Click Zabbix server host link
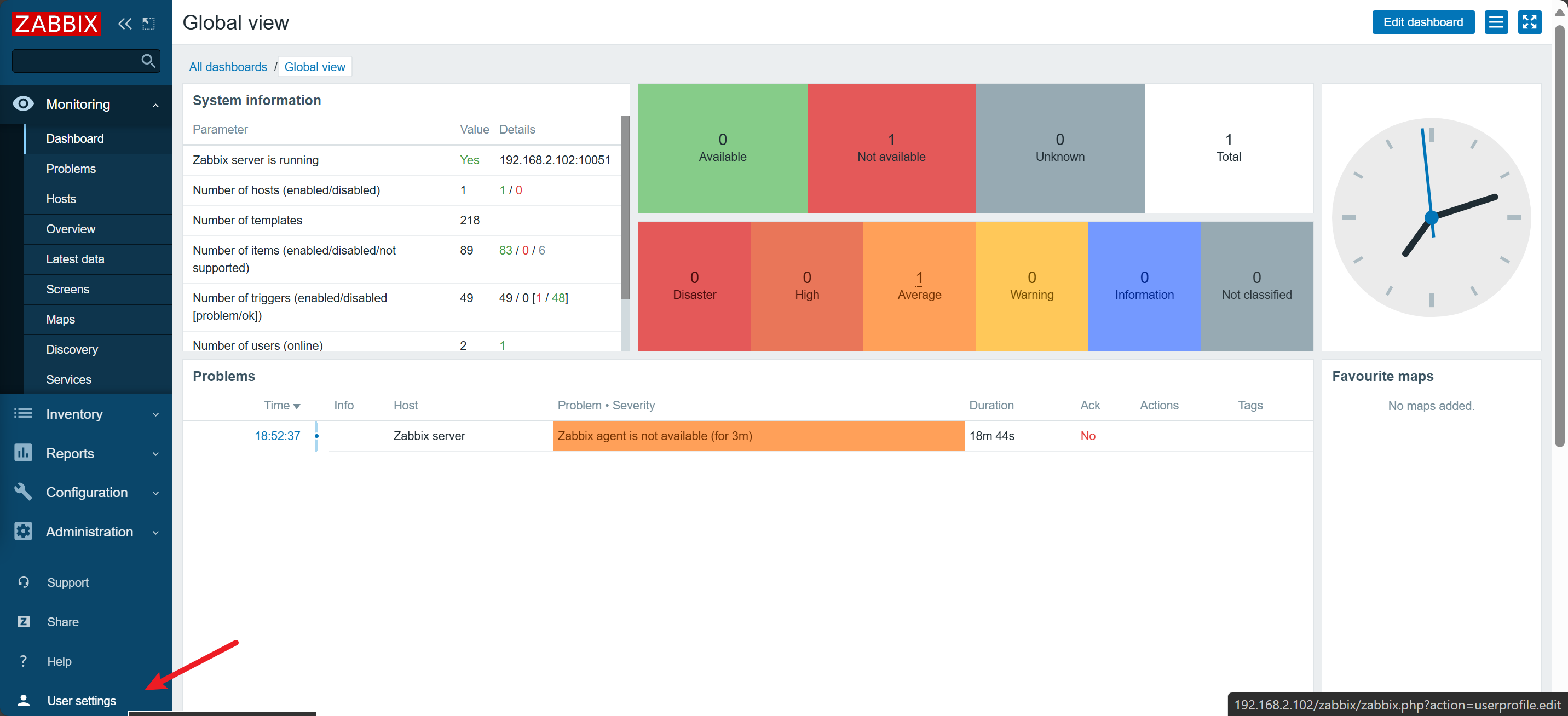The image size is (1568, 716). pyautogui.click(x=429, y=436)
